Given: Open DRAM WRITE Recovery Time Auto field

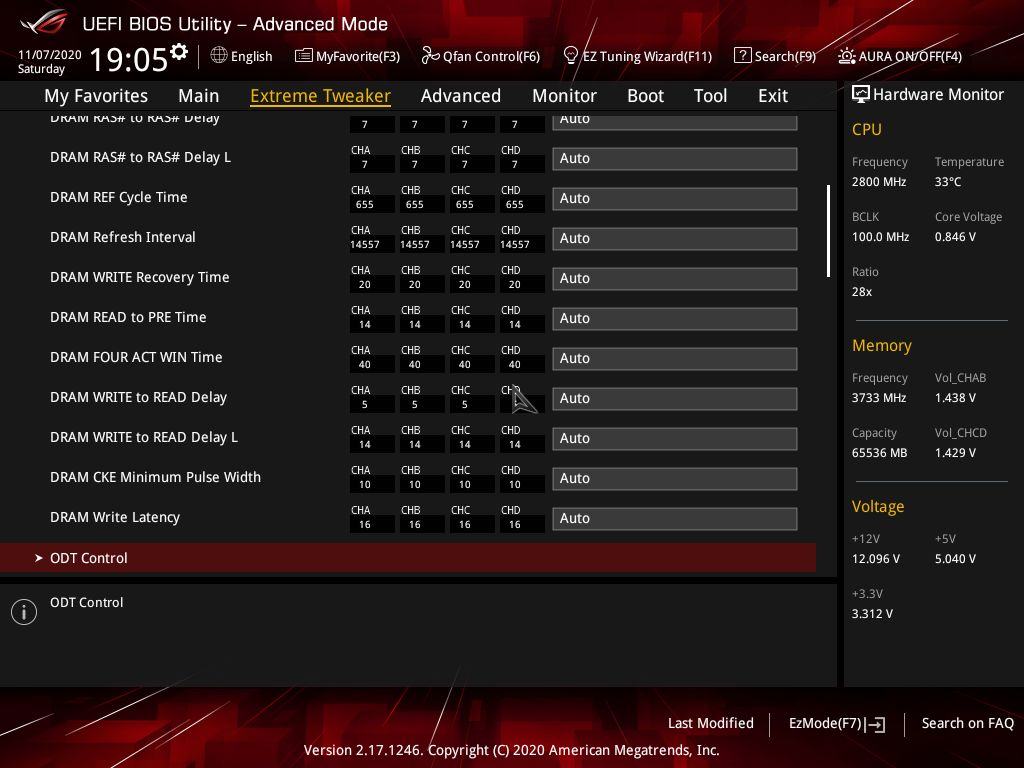Looking at the screenshot, I should tap(675, 278).
